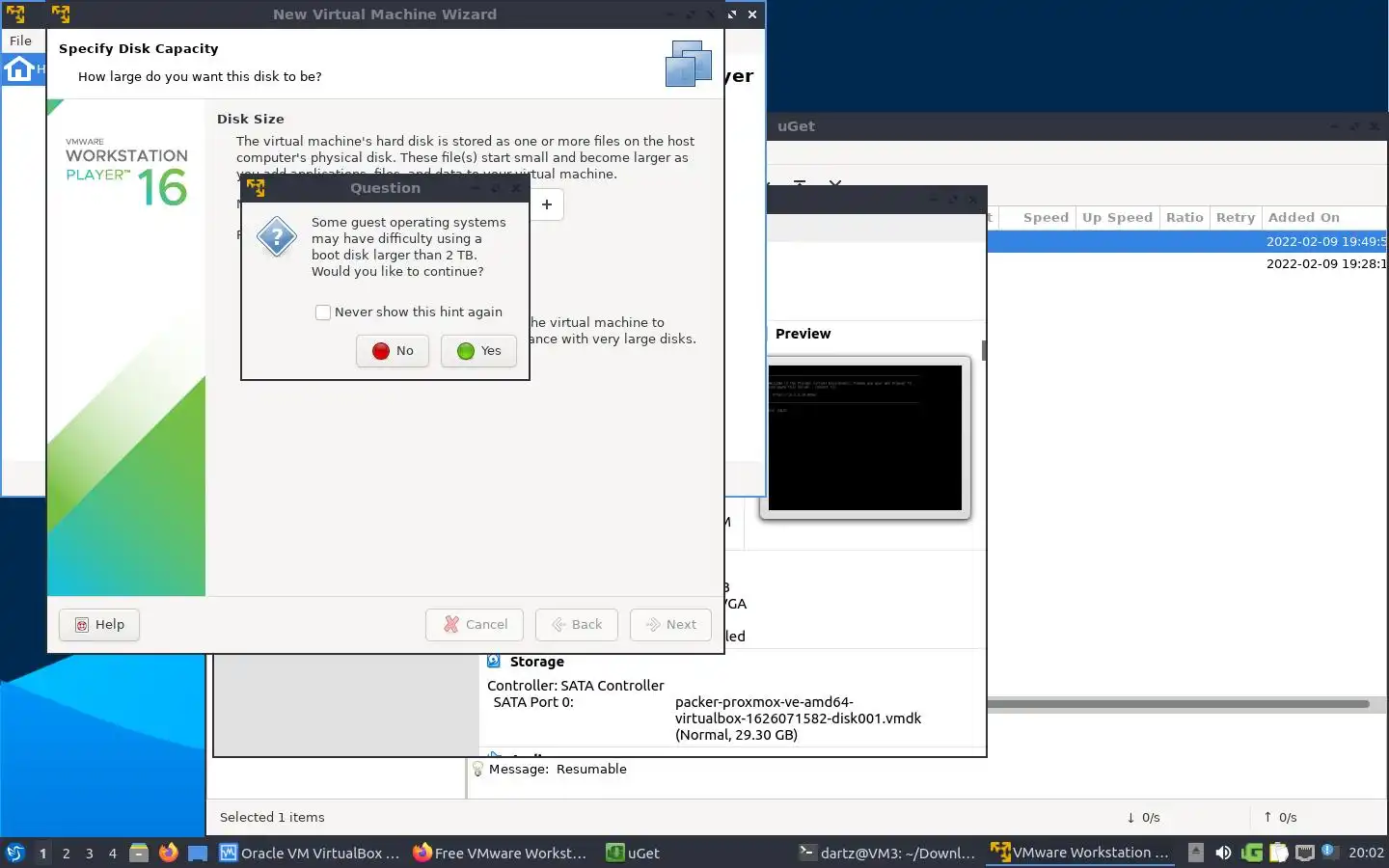Viewport: 1389px width, 868px height.
Task: Click the volume speaker tray icon
Action: tap(1223, 853)
